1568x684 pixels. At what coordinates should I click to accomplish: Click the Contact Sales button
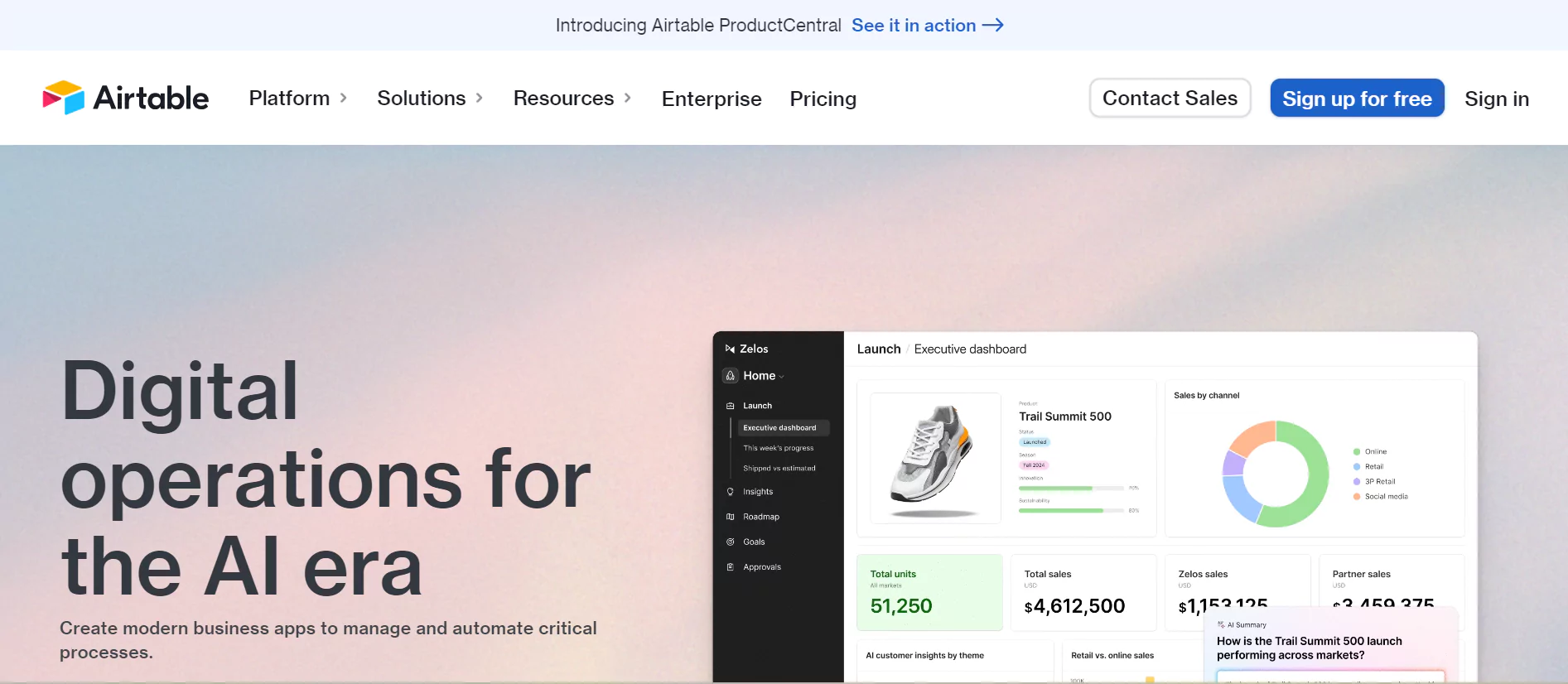pyautogui.click(x=1170, y=98)
